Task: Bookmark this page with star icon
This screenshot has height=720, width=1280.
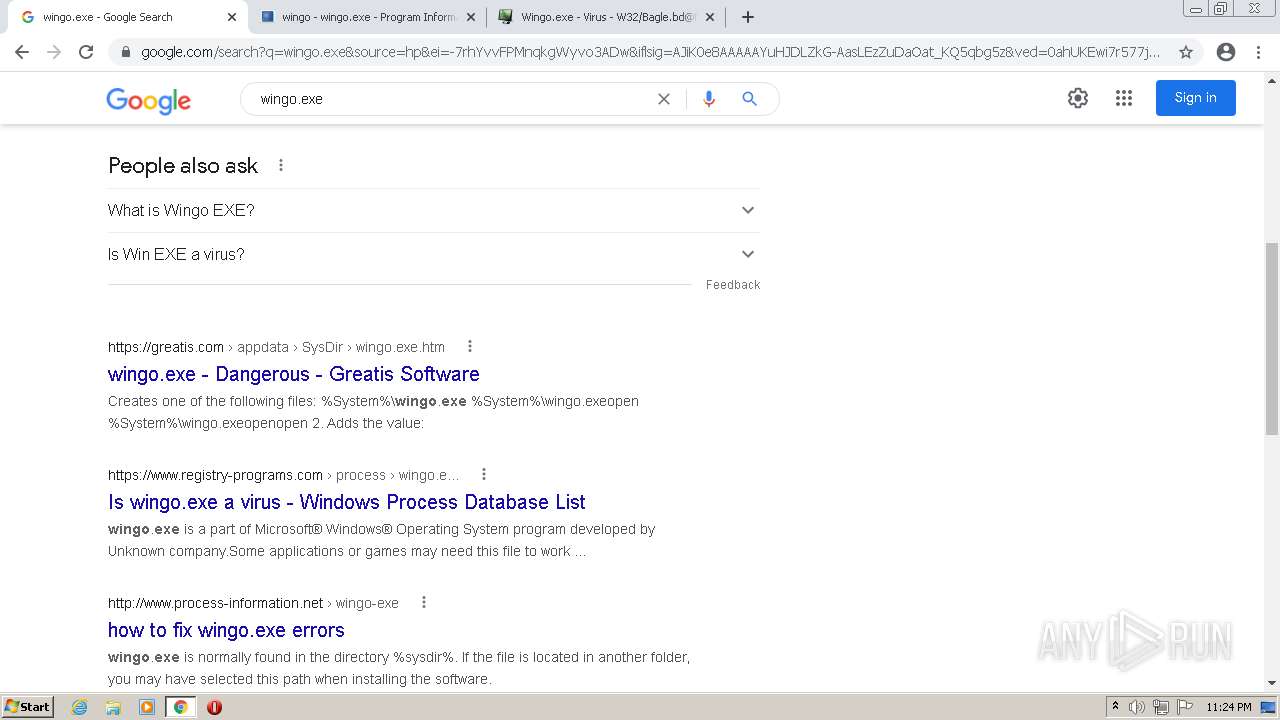Action: (1186, 52)
